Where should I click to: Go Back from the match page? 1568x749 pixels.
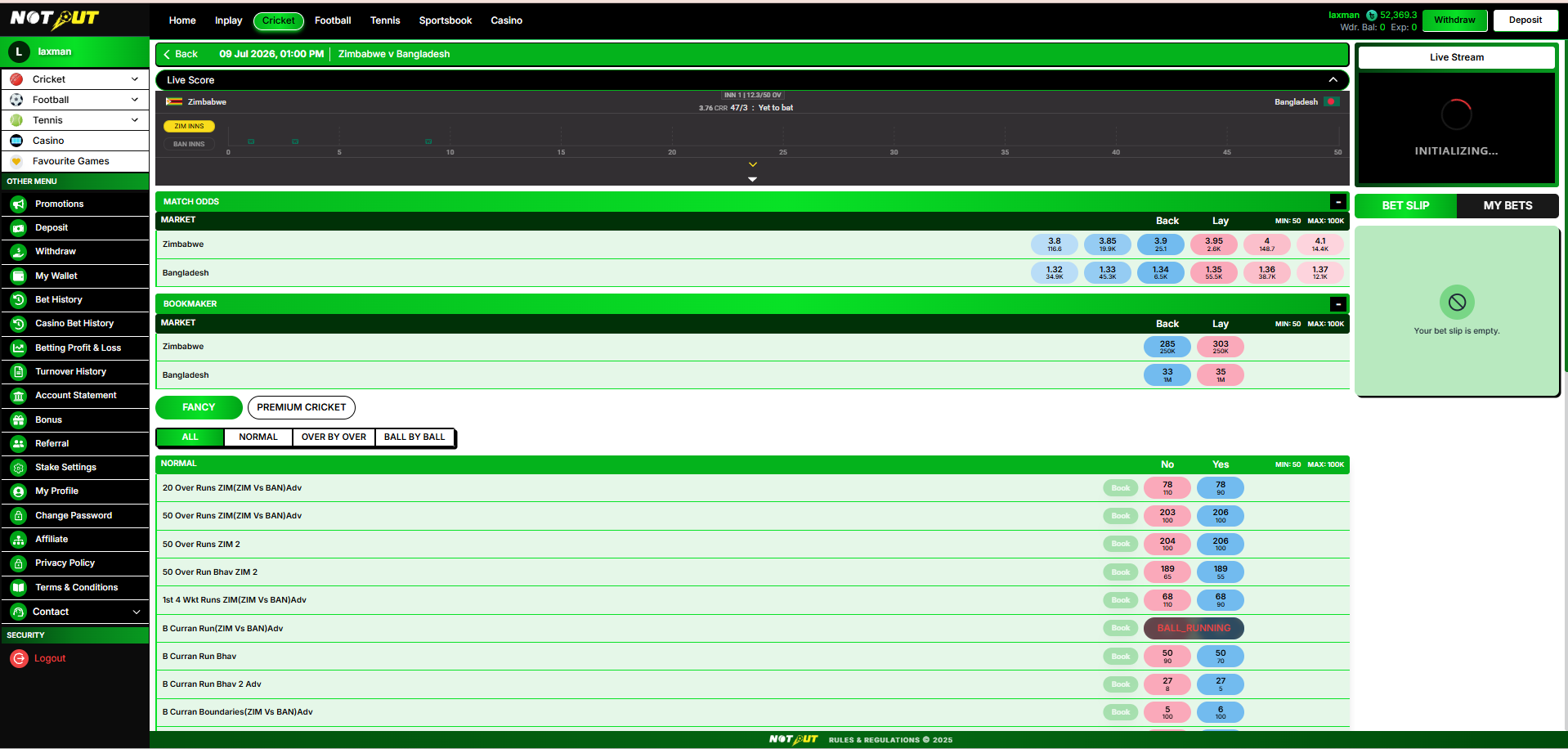tap(181, 54)
